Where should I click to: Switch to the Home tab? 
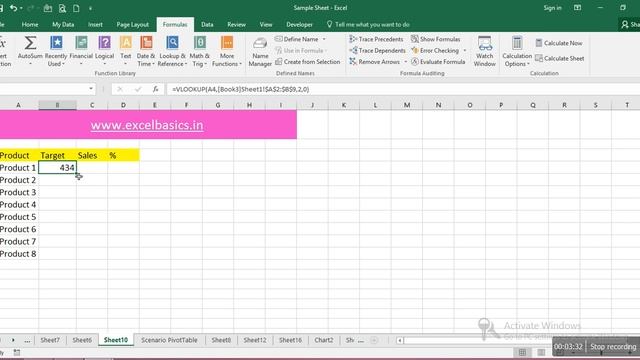point(30,24)
